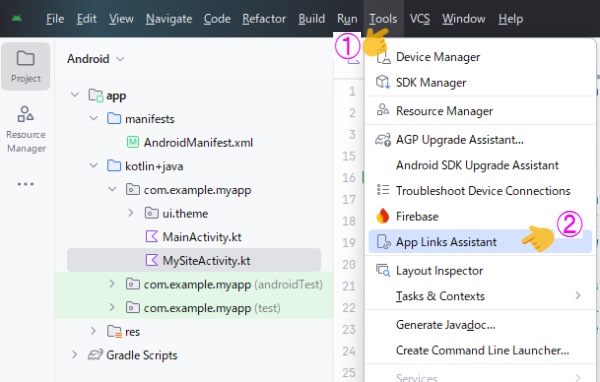Collapse the manifests folder
This screenshot has width=600, height=382.
94,118
